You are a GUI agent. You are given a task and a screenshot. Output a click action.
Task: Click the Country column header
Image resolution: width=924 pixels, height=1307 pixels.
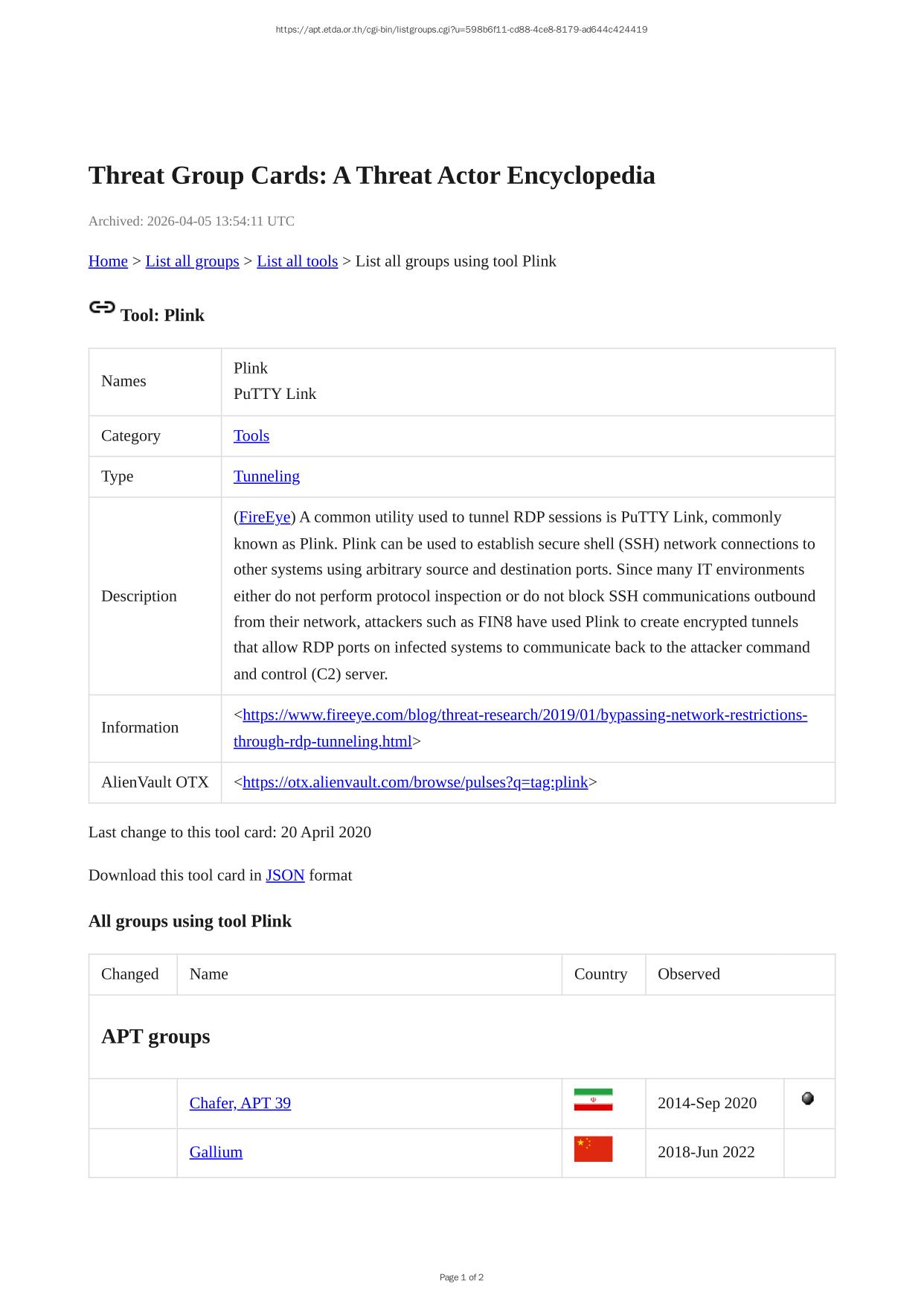click(600, 974)
